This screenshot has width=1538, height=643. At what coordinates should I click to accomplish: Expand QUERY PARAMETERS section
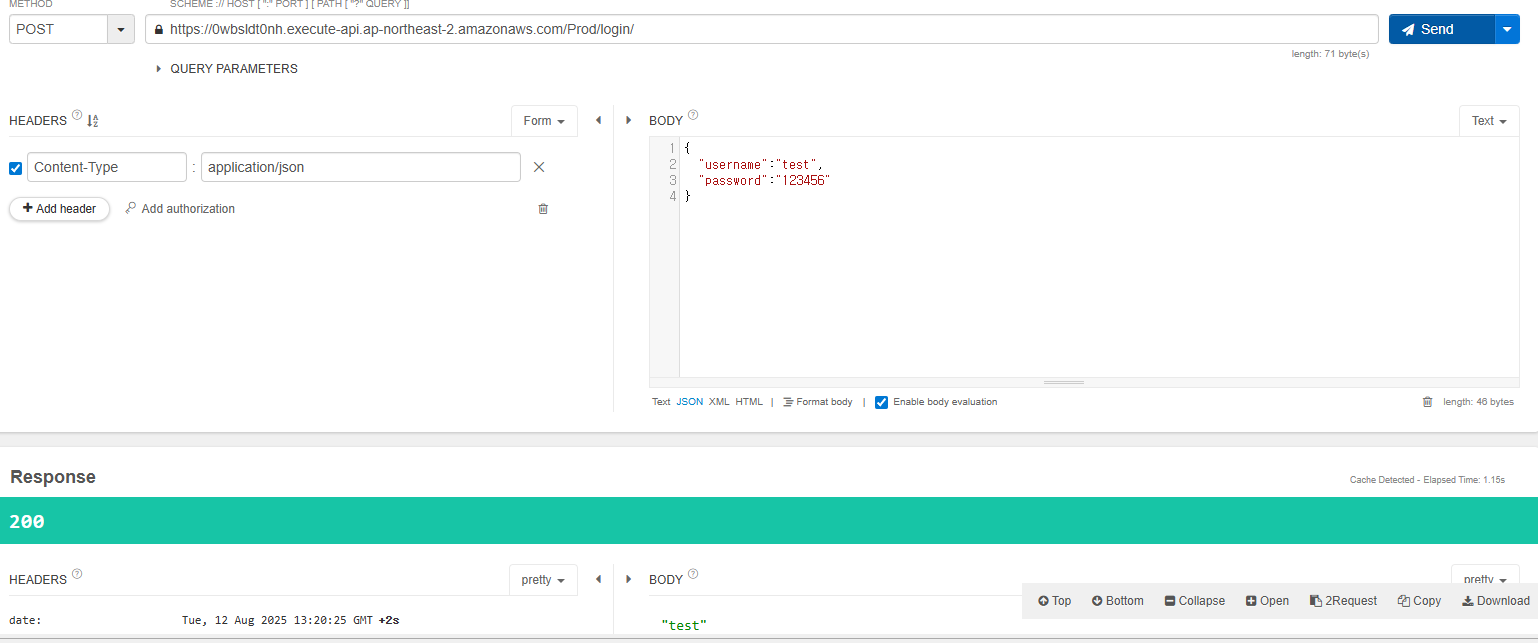coord(227,69)
